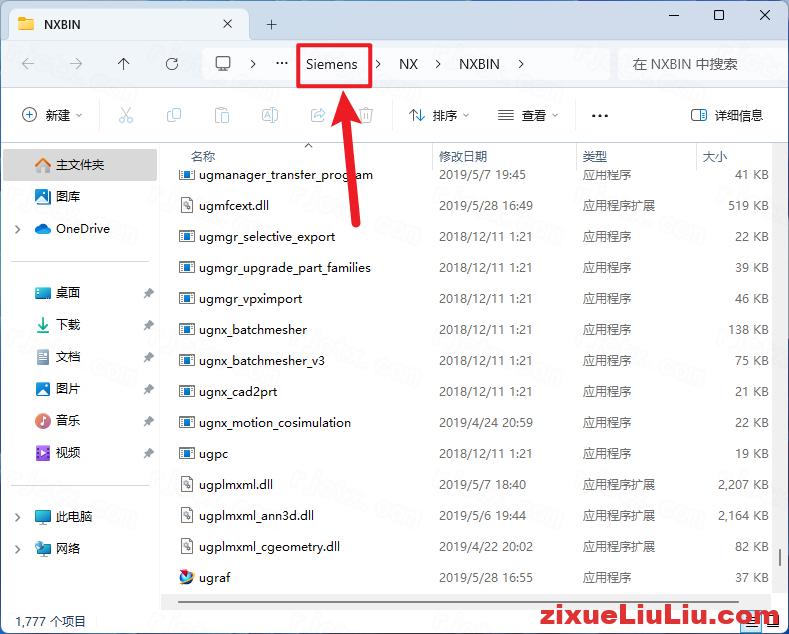The width and height of the screenshot is (789, 634).
Task: Show hidden path segments via ellipsis
Action: [x=282, y=64]
